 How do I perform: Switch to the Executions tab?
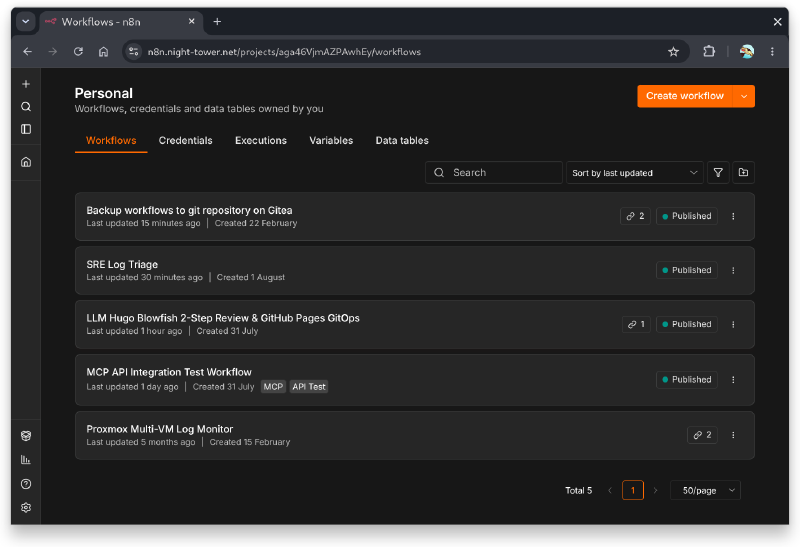click(261, 140)
